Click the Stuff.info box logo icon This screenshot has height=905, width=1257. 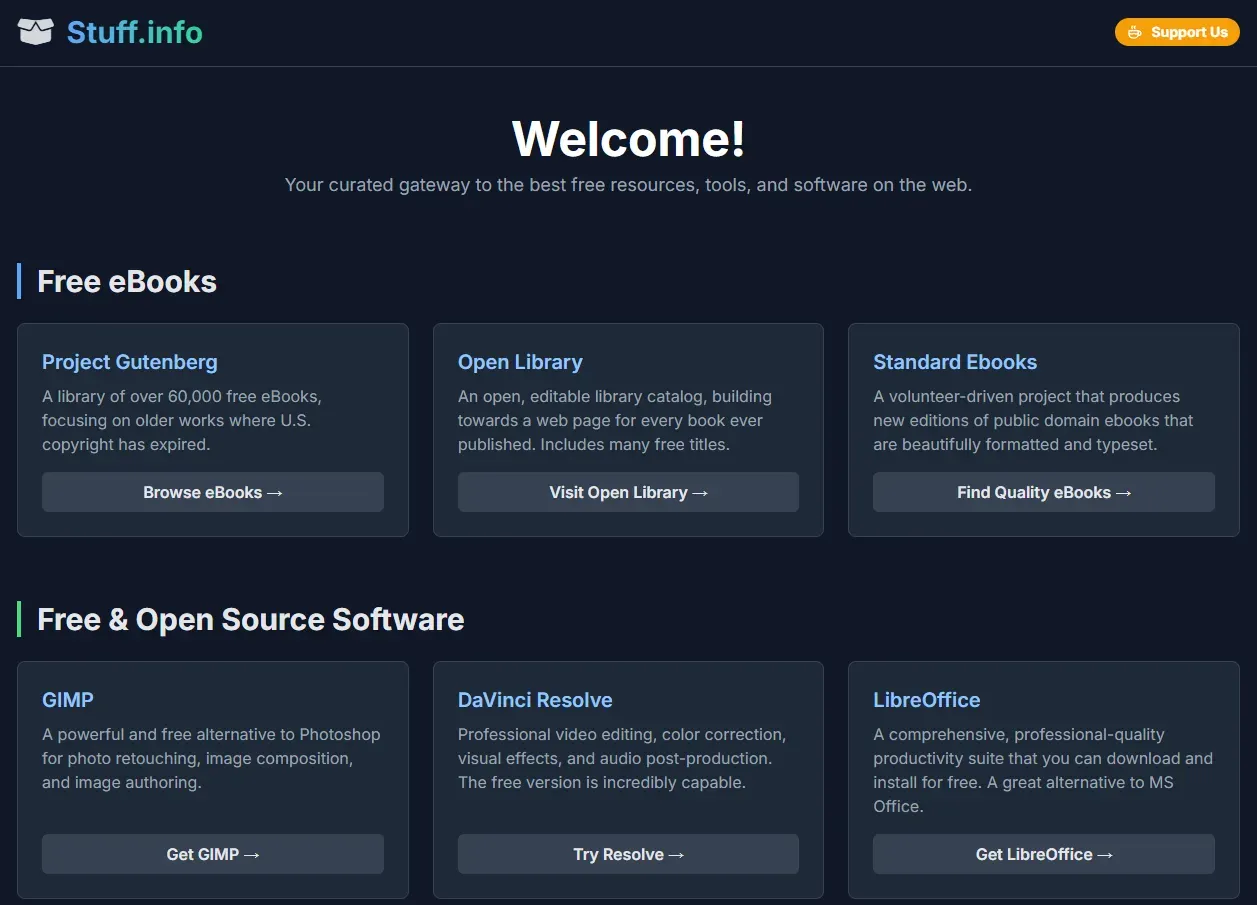pos(35,32)
